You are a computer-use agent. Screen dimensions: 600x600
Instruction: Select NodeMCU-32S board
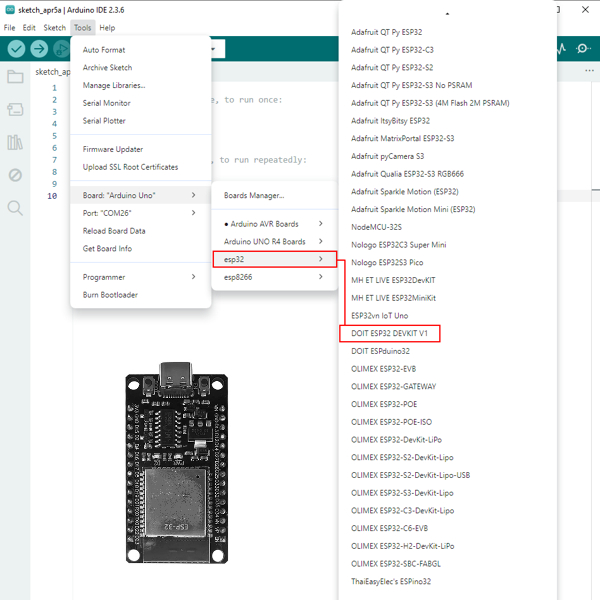(447, 227)
